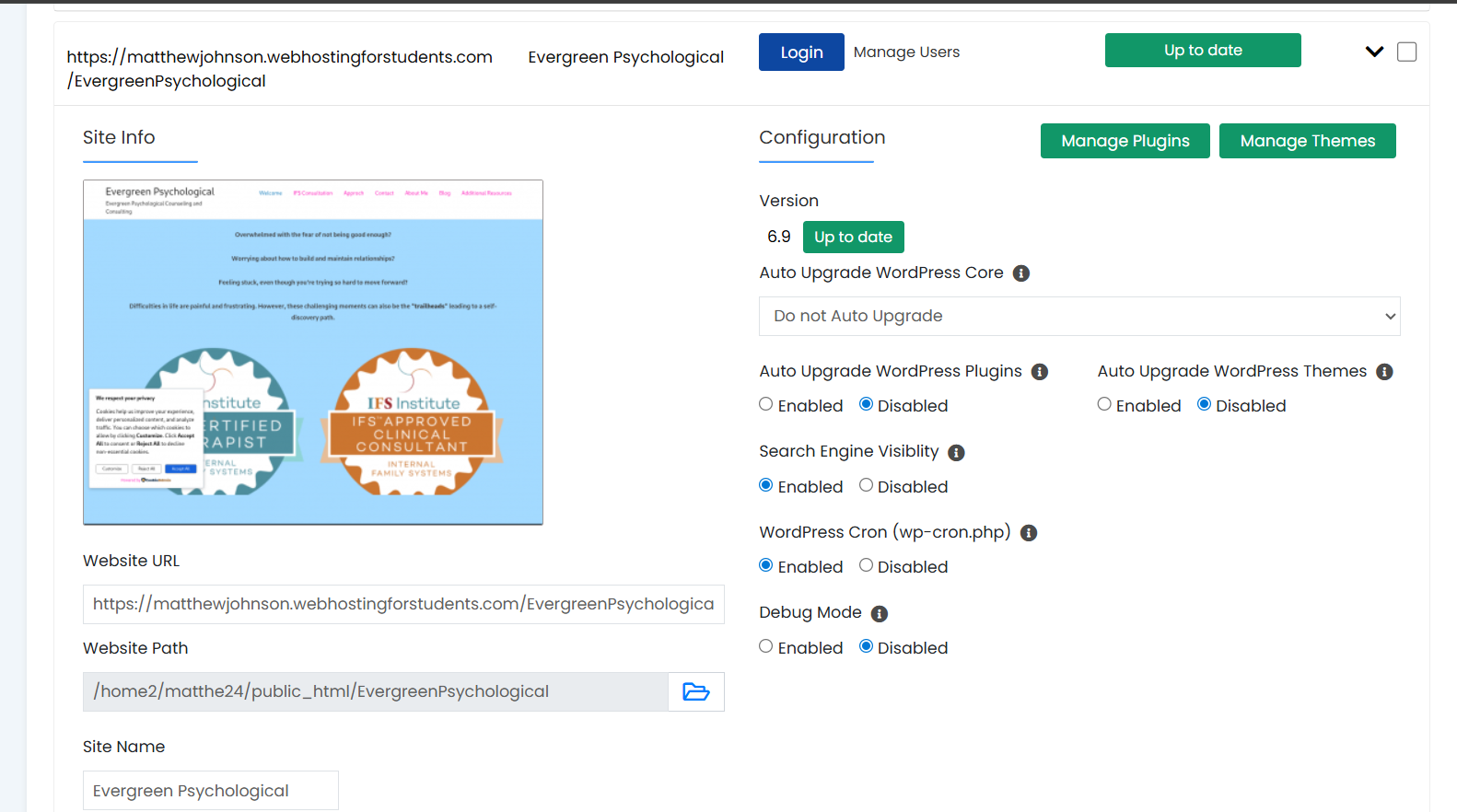Click into the Site Name field
The height and width of the screenshot is (812, 1457).
click(x=211, y=791)
